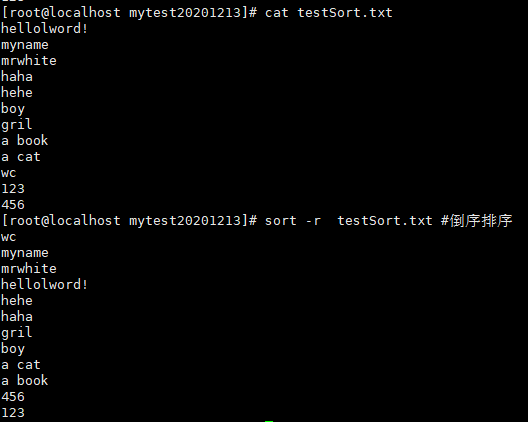Click the second '[root@localhost mytest20201213]#' prompt

point(130,221)
